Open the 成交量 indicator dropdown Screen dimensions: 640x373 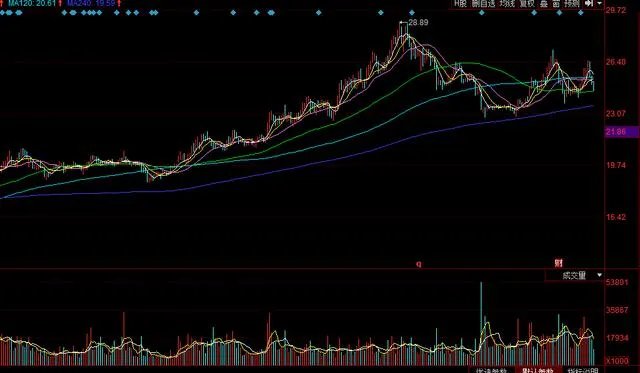pyautogui.click(x=575, y=276)
